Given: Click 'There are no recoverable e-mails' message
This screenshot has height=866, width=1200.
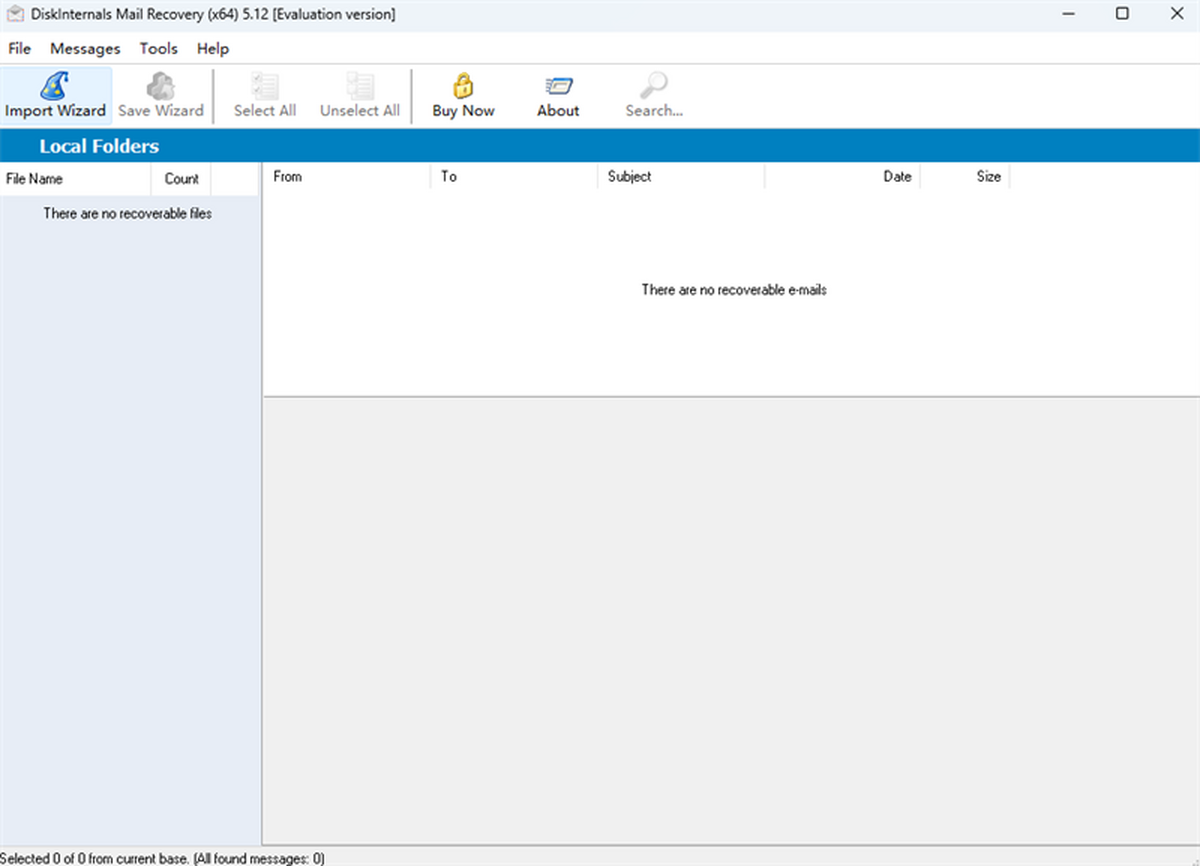Looking at the screenshot, I should coord(734,290).
